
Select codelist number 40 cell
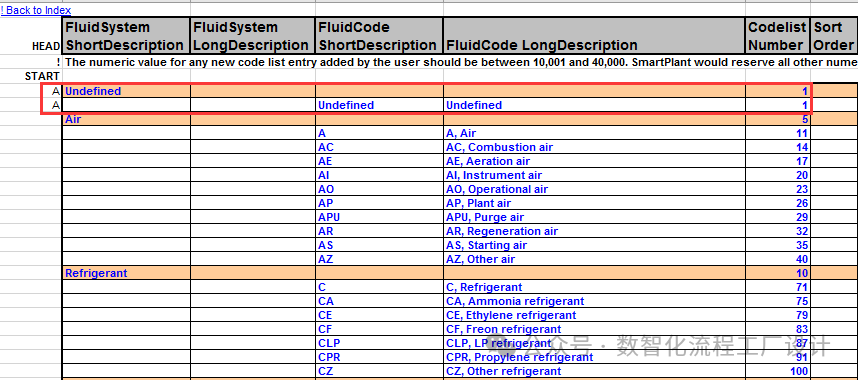(x=778, y=259)
